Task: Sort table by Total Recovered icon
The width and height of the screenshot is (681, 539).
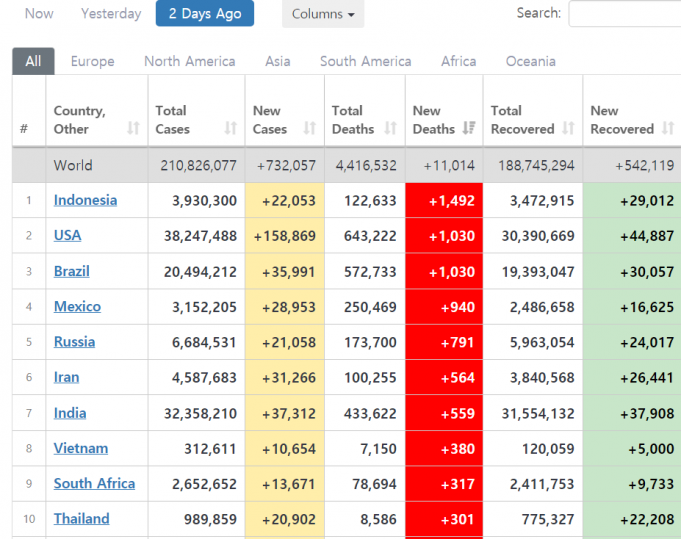Action: coord(568,129)
